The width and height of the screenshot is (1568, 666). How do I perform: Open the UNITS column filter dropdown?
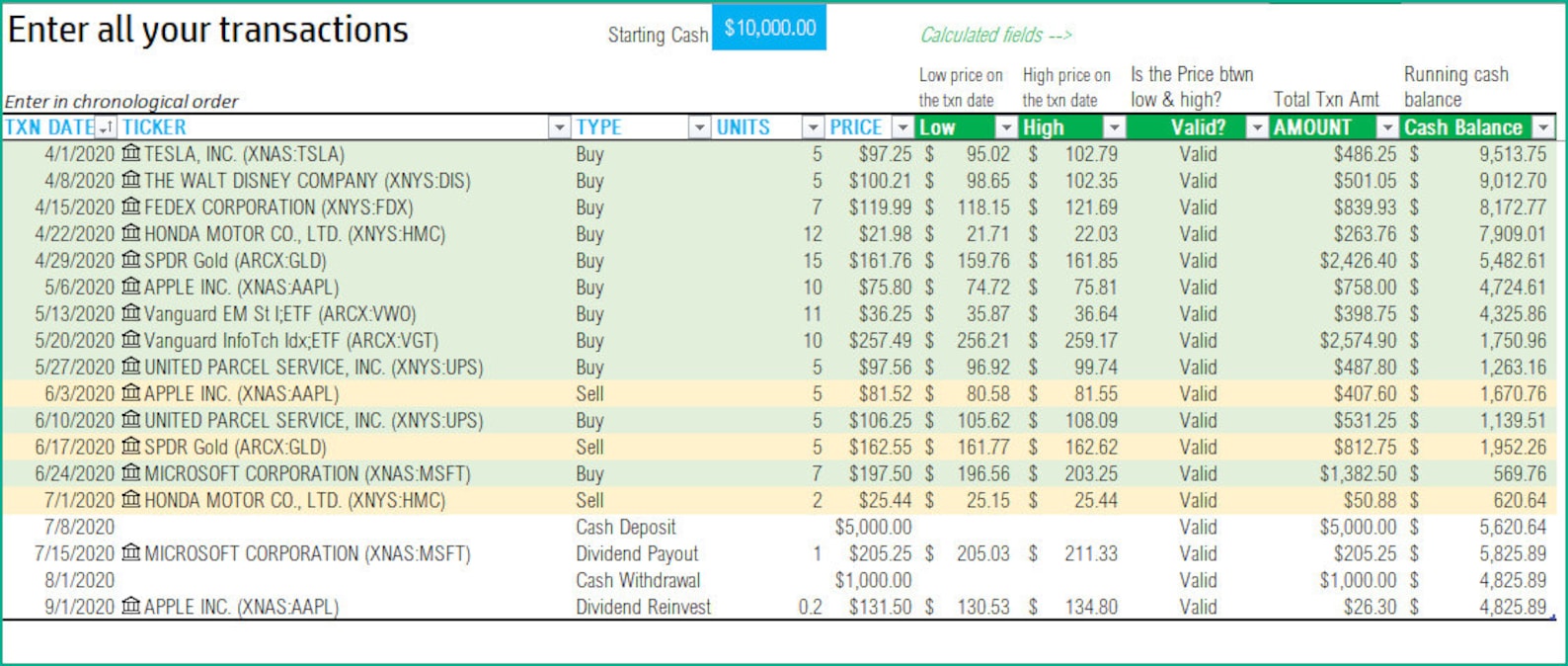(x=813, y=127)
